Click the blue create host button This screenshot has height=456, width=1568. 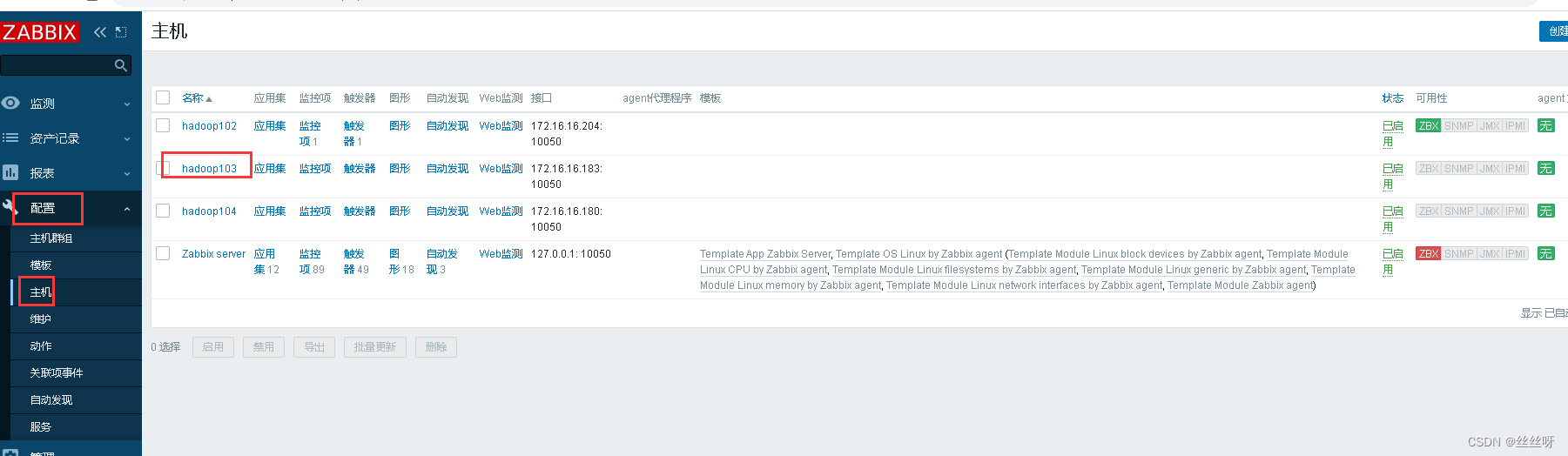[1553, 31]
